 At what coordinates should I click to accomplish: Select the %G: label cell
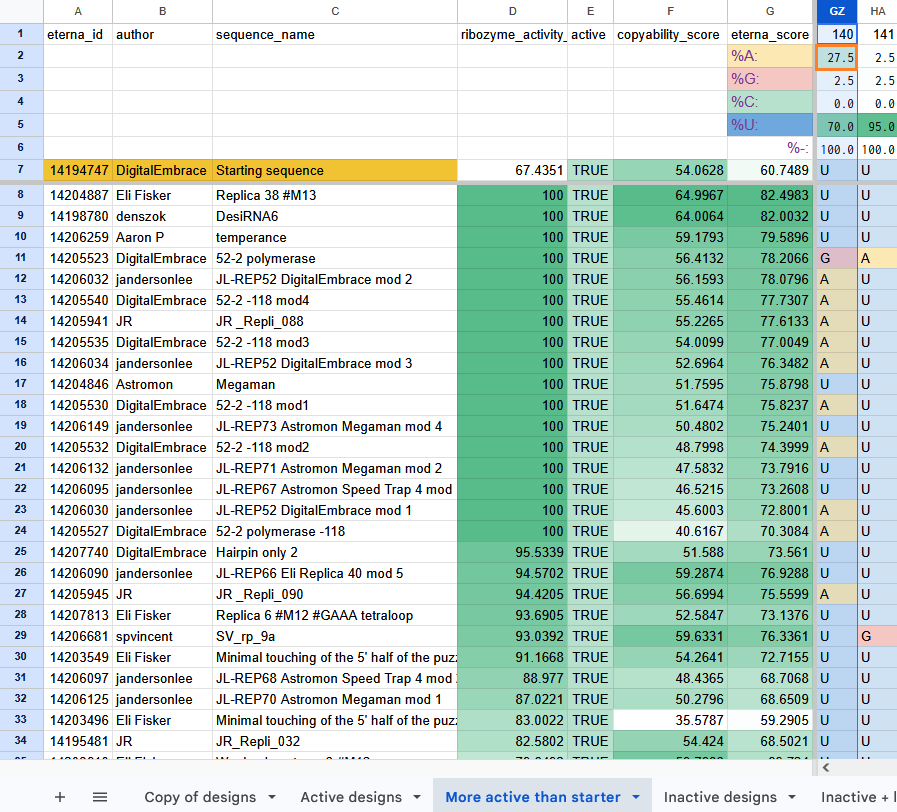[770, 79]
